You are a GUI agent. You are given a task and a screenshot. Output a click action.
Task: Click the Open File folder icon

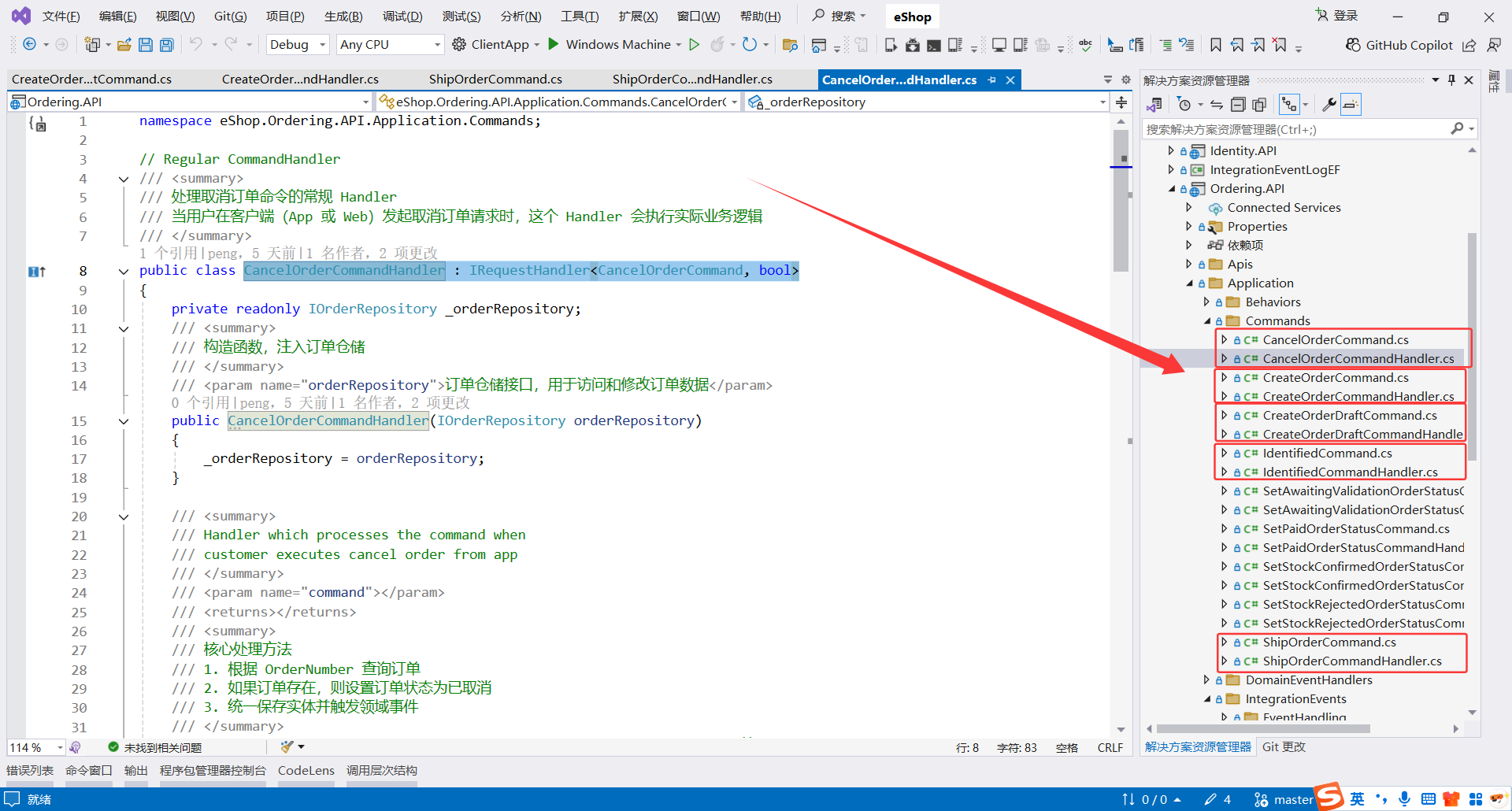pos(124,45)
